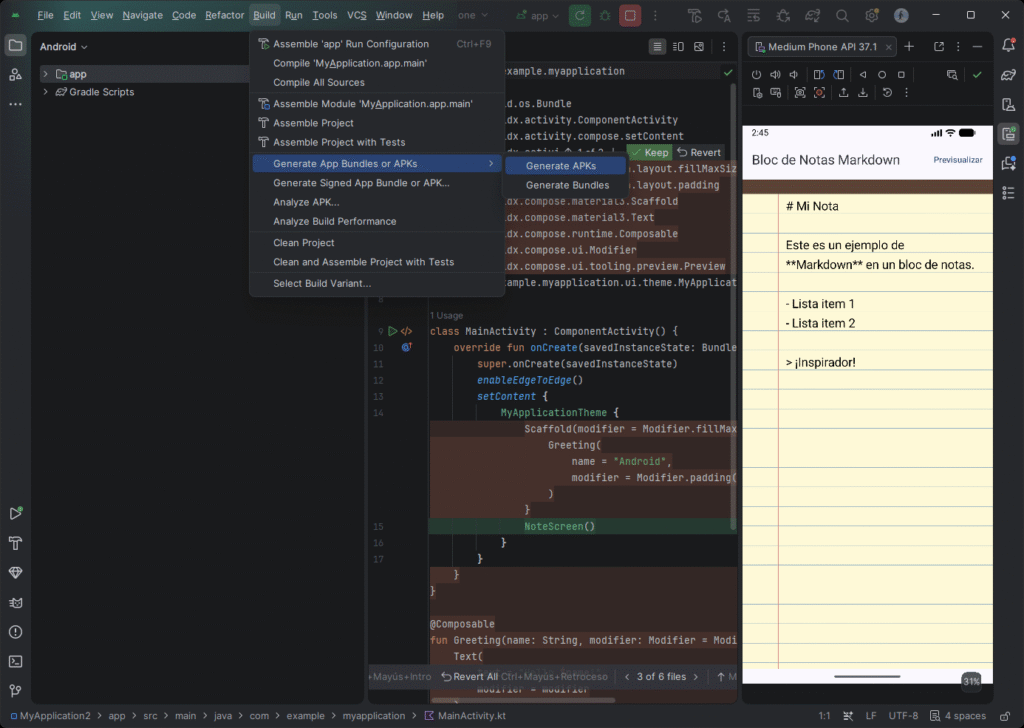Open the Logcat tool window
Screen dimensions: 1024x728
[x=16, y=603]
